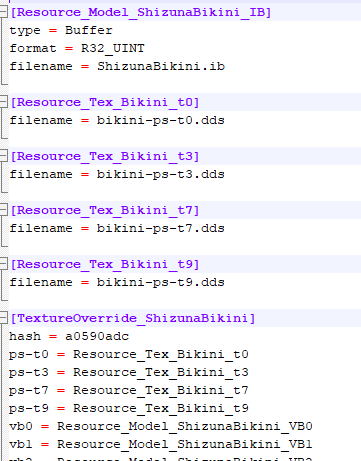Click the 'type = Buffer' line

[x=61, y=30]
